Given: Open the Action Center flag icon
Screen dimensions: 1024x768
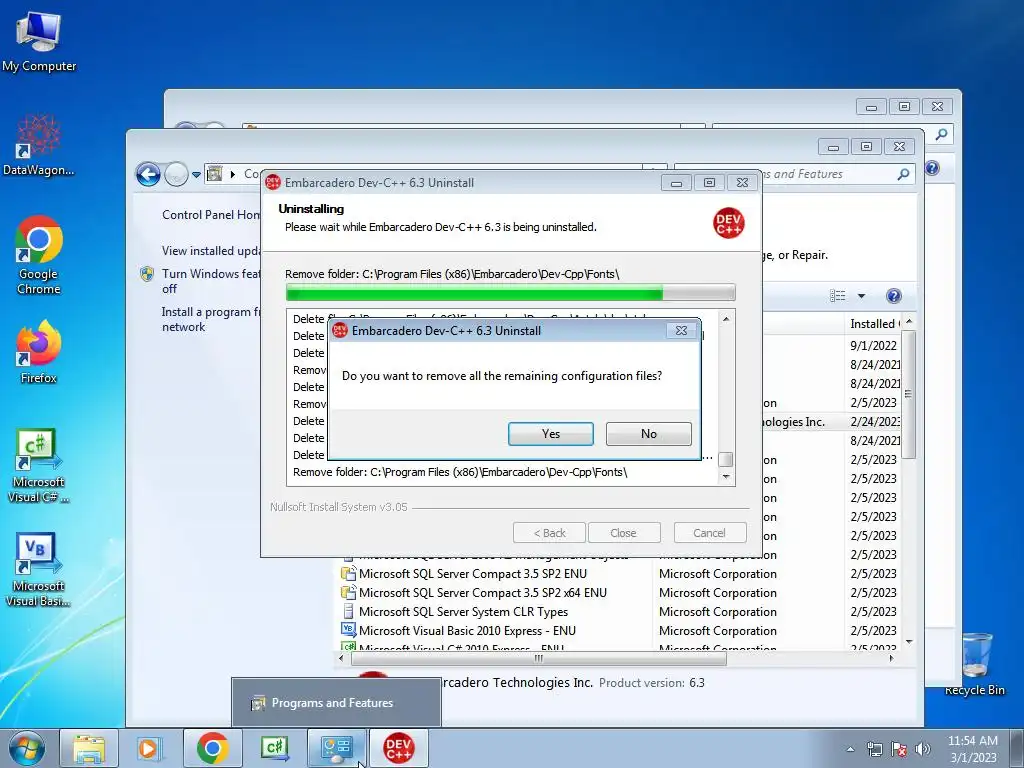Looking at the screenshot, I should point(899,749).
